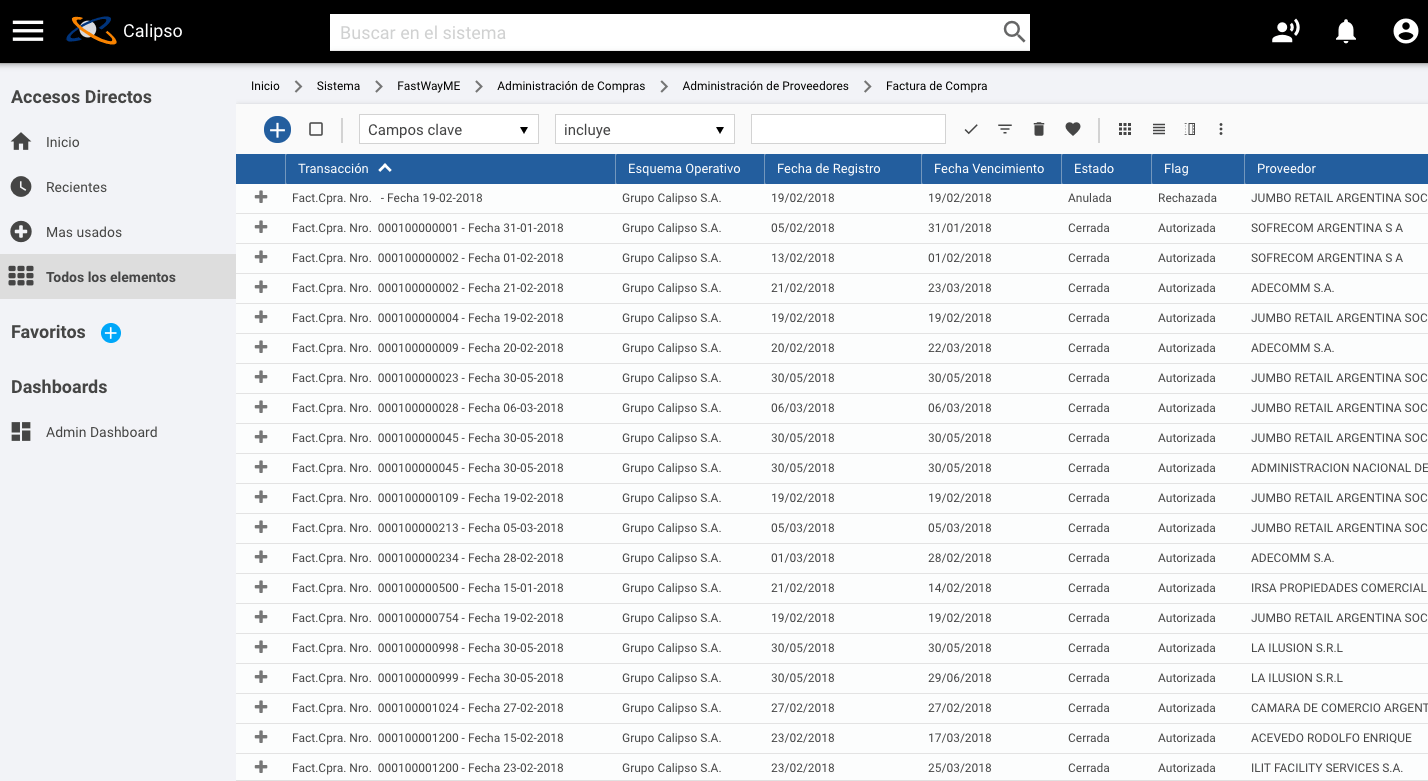Sort by the Estado column
Screen dimensions: 1428x781
coord(1106,169)
